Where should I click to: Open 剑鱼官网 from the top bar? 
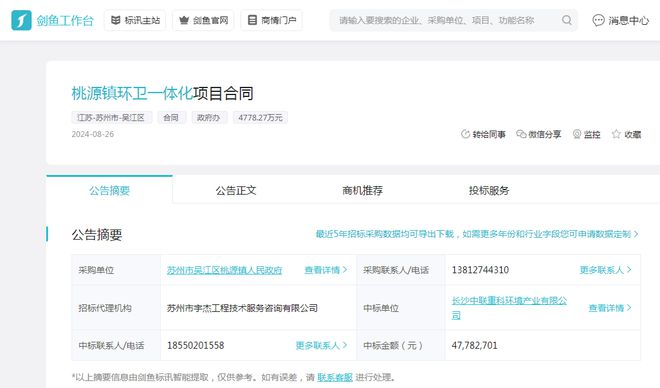point(203,20)
